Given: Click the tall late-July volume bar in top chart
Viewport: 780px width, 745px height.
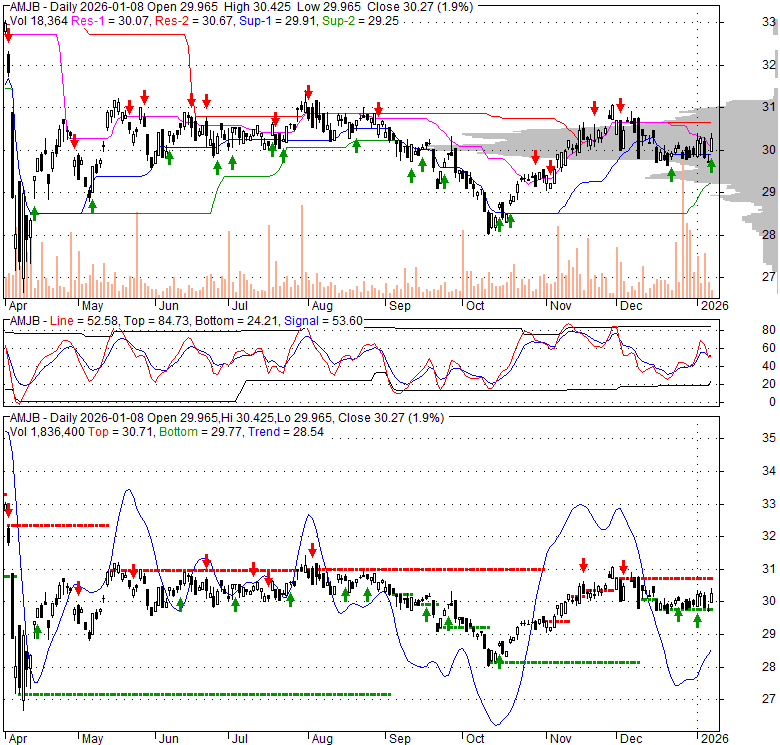Looking at the screenshot, I should [x=301, y=251].
